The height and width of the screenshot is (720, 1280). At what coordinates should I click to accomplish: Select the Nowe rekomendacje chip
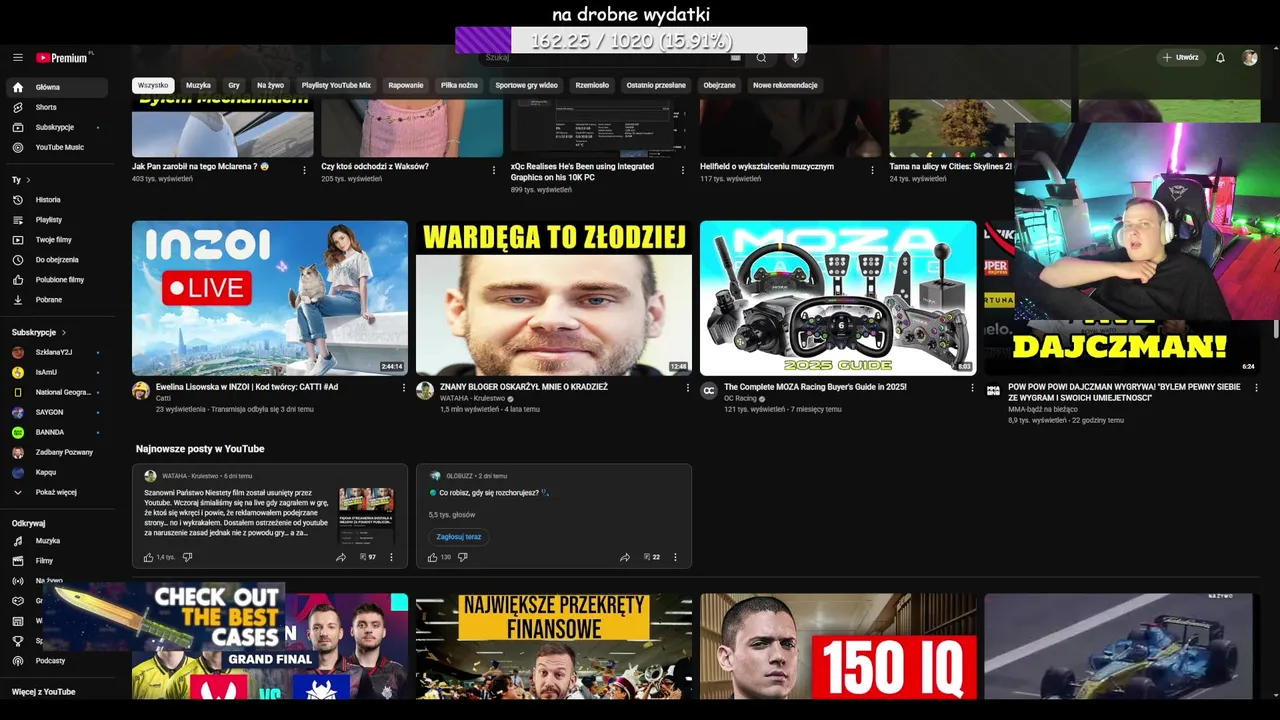pyautogui.click(x=785, y=85)
